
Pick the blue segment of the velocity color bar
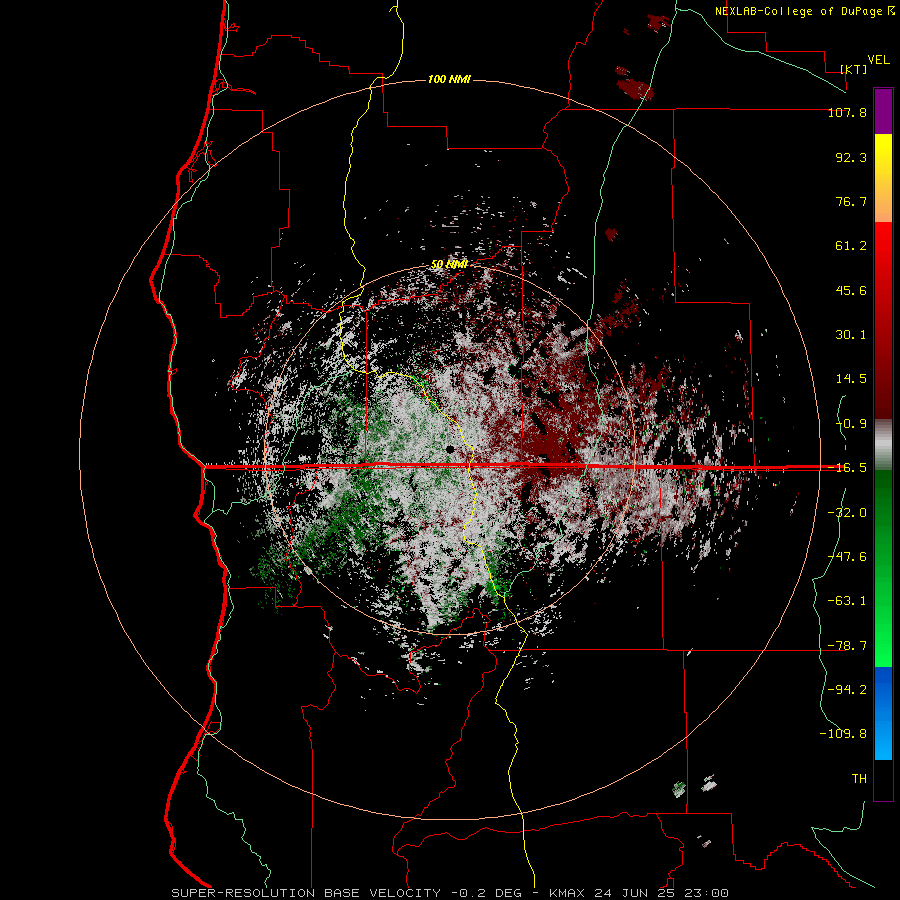click(x=883, y=714)
